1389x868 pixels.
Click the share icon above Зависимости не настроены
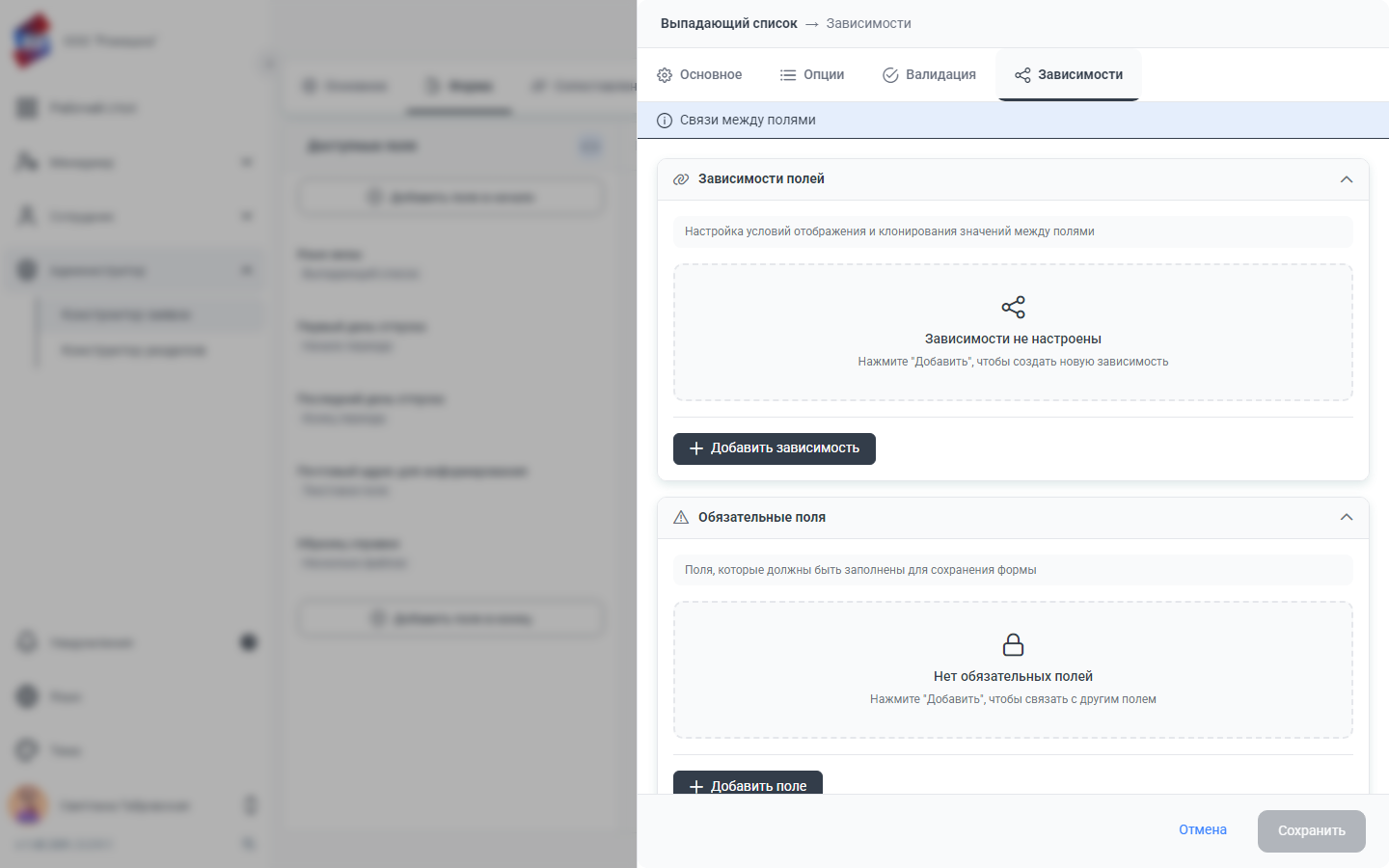[1013, 308]
